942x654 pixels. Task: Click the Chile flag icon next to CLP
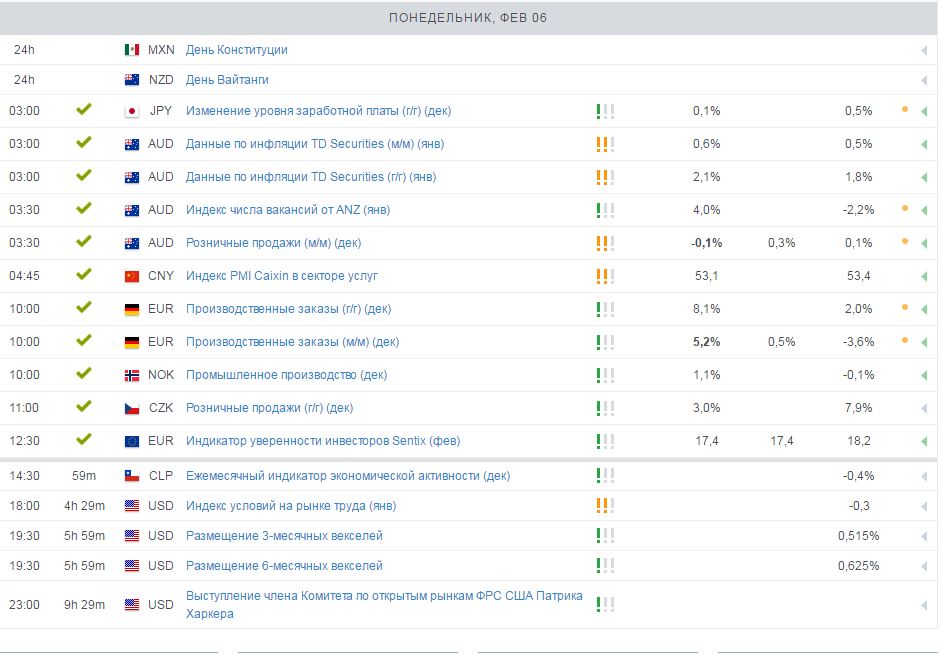132,476
